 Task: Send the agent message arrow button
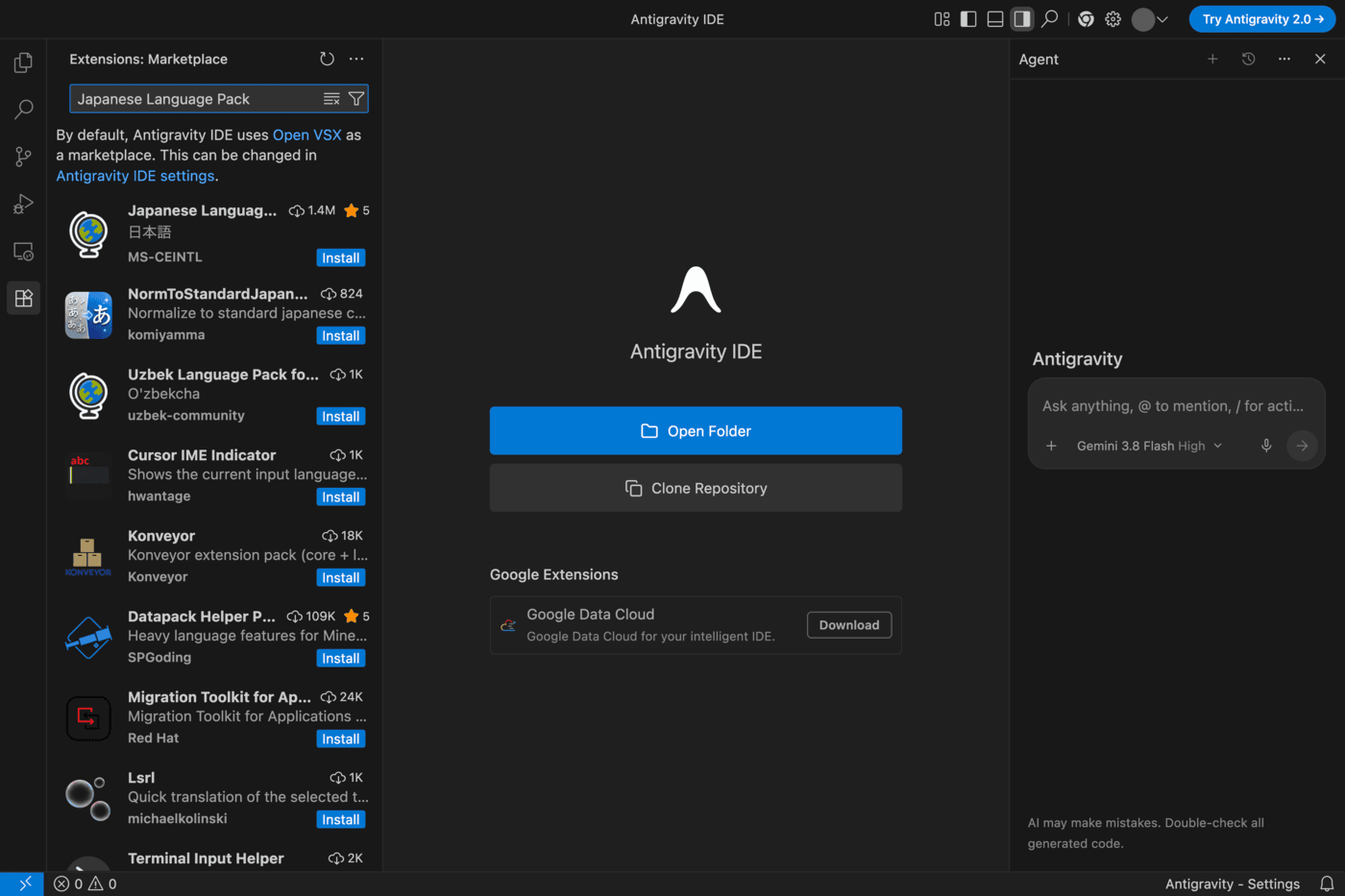(1302, 446)
